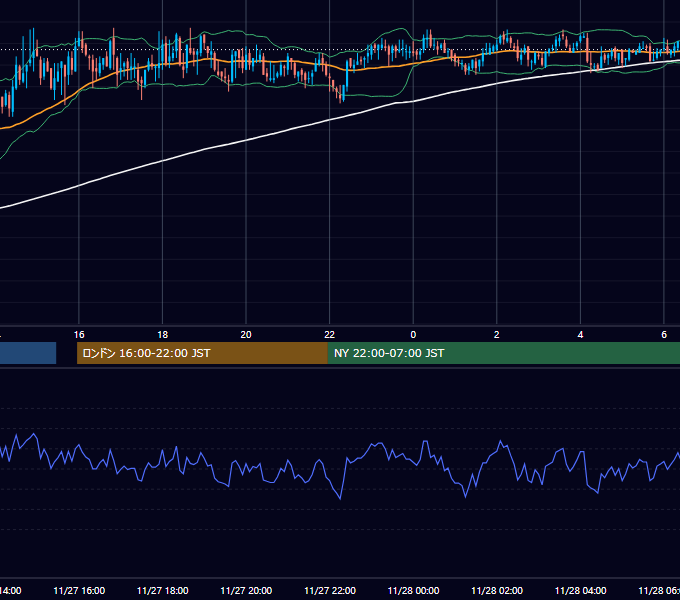Click the 4 hour label on chart axis
This screenshot has width=680, height=600.
click(580, 335)
